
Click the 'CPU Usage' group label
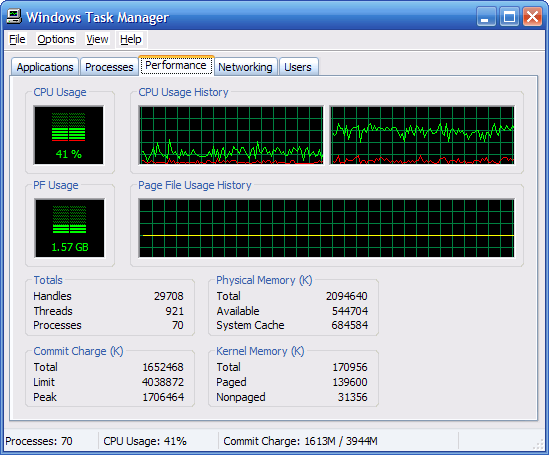click(x=60, y=92)
